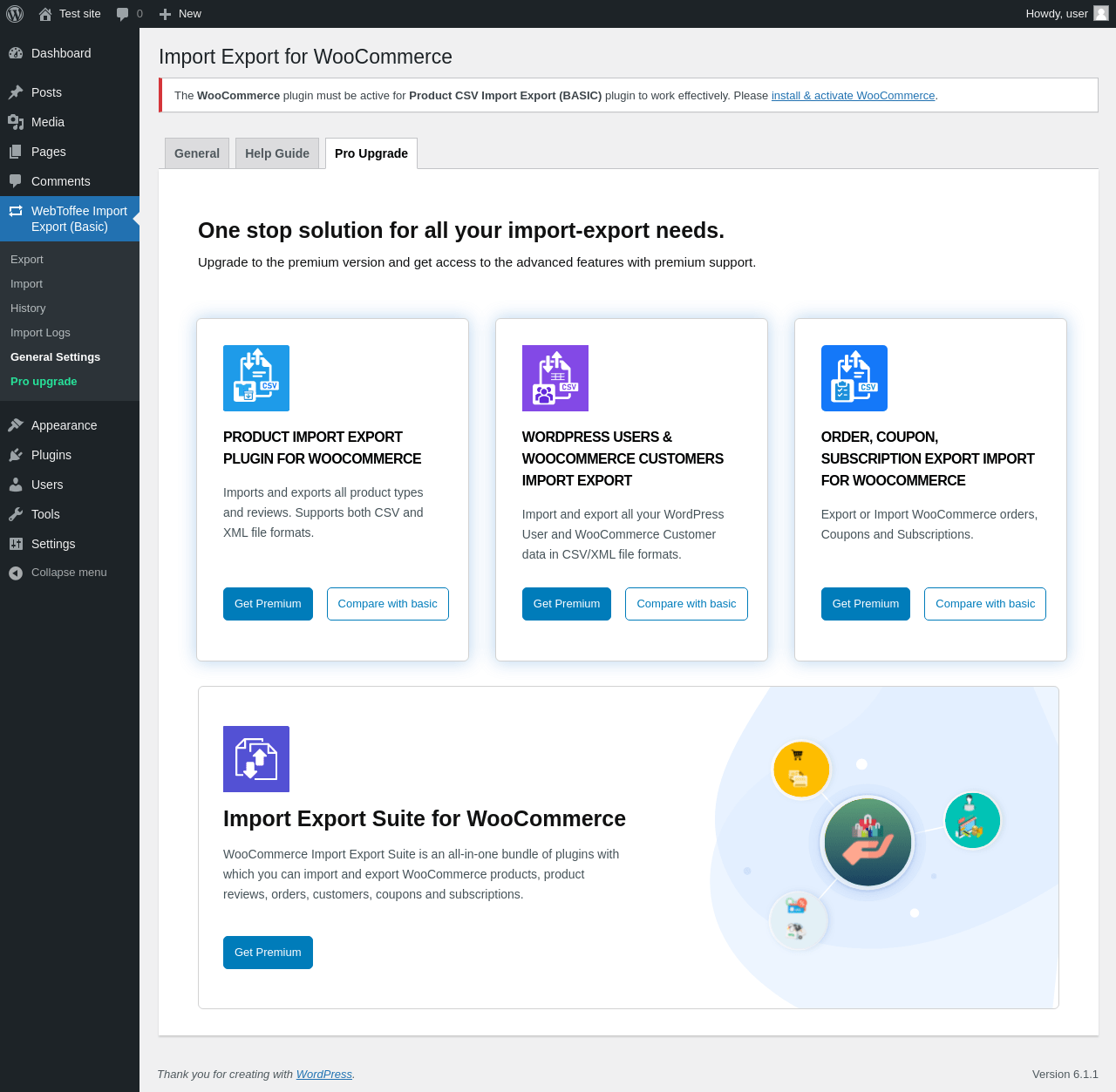The height and width of the screenshot is (1092, 1116).
Task: Open the Pages menu label
Action: click(x=49, y=152)
